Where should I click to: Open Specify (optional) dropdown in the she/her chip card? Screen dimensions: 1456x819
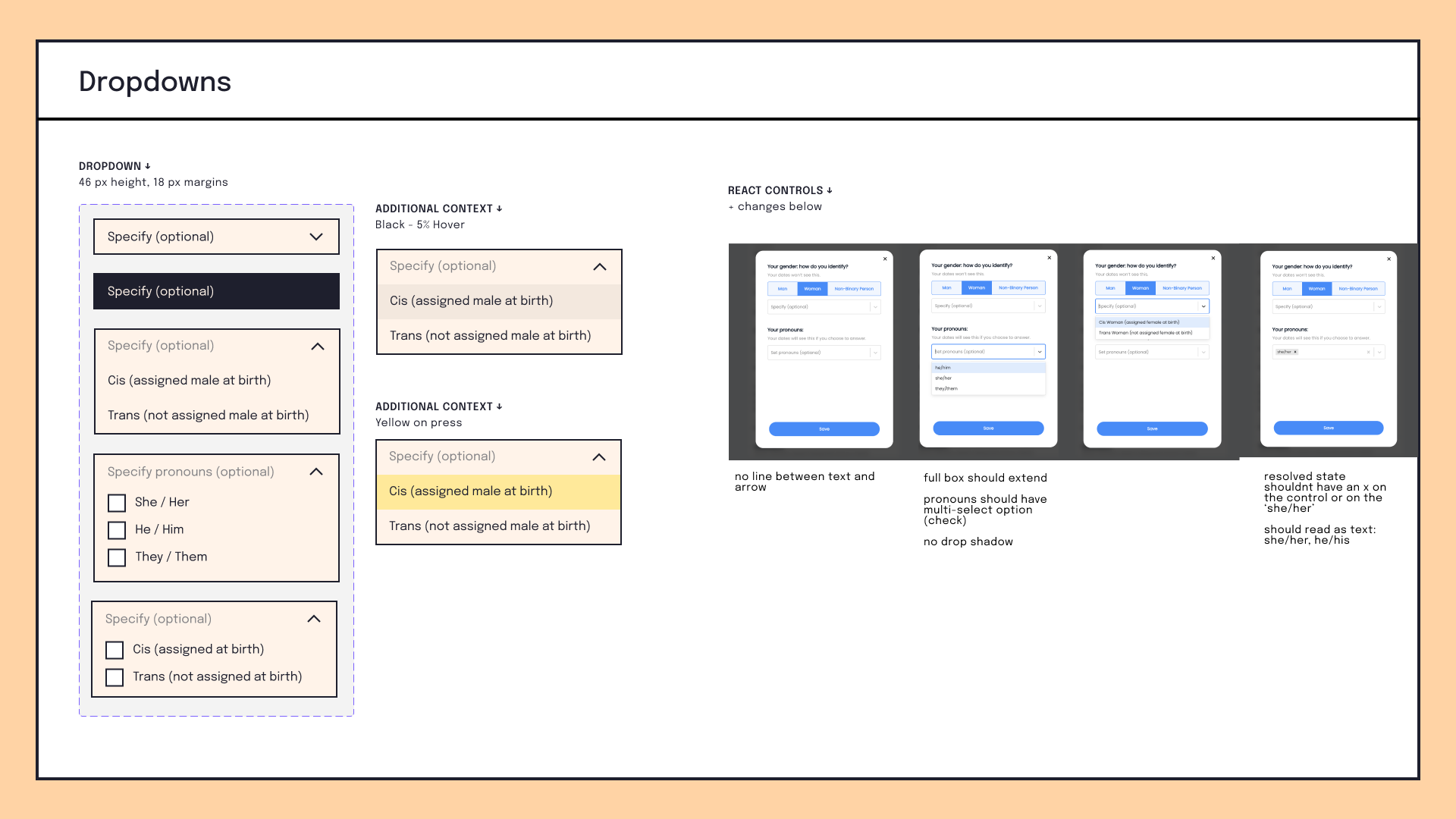tap(1329, 306)
